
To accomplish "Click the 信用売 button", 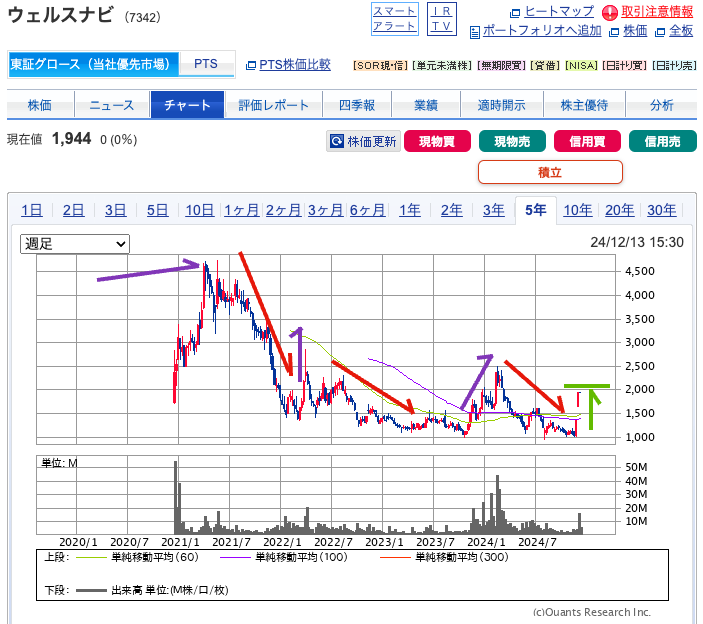I will tap(663, 141).
